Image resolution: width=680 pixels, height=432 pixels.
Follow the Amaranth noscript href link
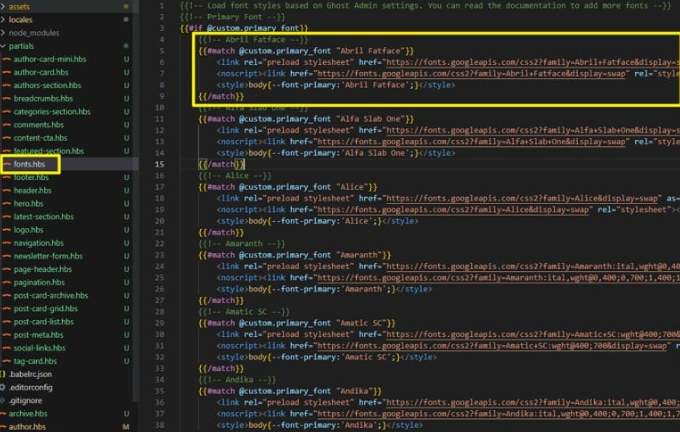[x=498, y=278]
